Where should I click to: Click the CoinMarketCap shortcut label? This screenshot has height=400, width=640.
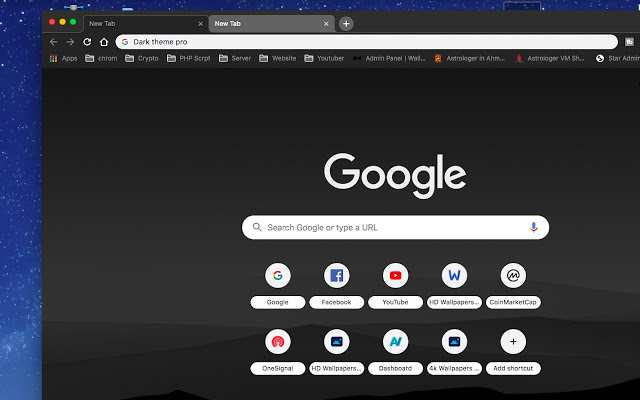[x=513, y=302]
